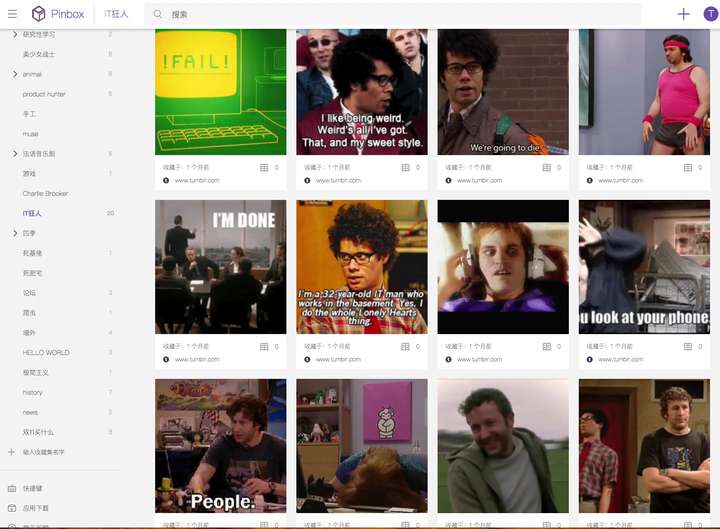
Task: Open the 游戏 collection
Action: tap(29, 174)
